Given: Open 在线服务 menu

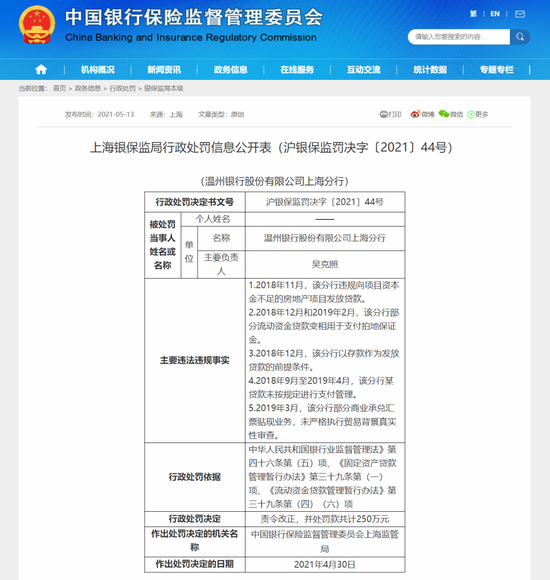Looking at the screenshot, I should point(297,70).
